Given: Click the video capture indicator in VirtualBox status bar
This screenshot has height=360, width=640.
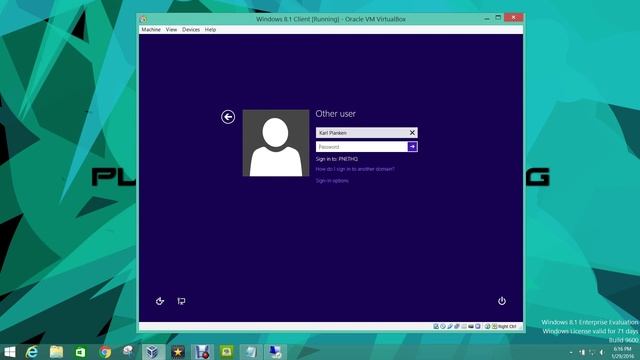Looking at the screenshot, I should click(478, 327).
